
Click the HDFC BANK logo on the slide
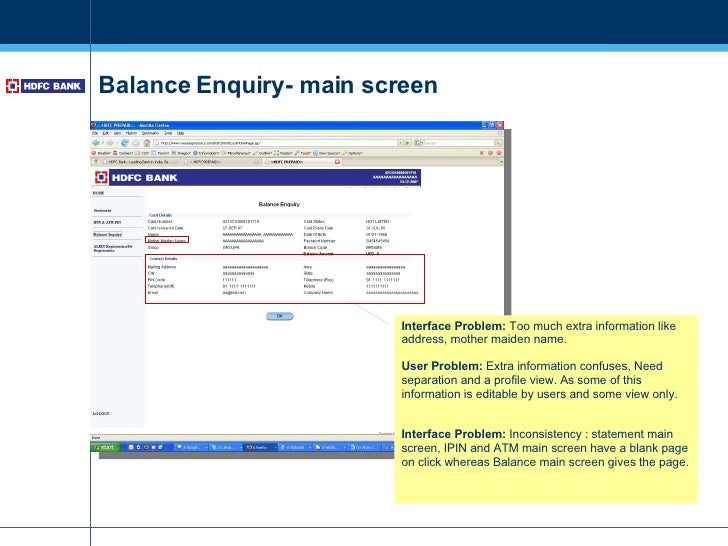tap(45, 86)
